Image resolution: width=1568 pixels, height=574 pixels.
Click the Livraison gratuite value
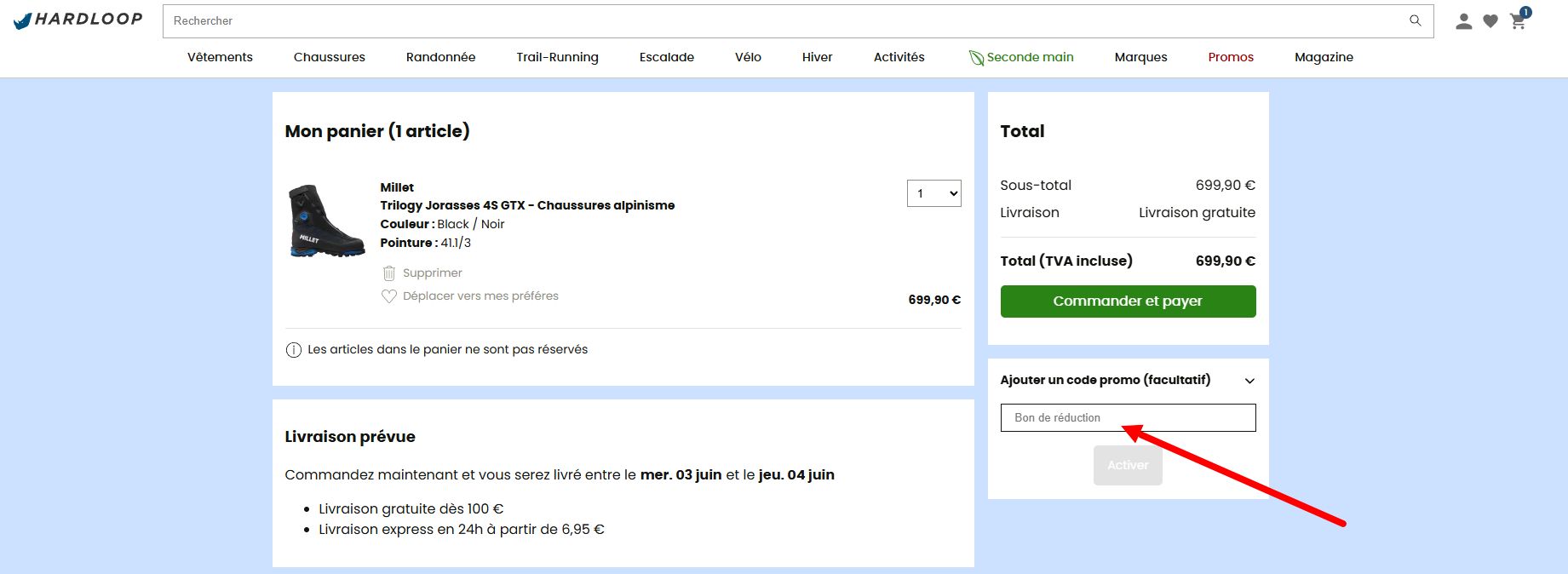(x=1197, y=213)
